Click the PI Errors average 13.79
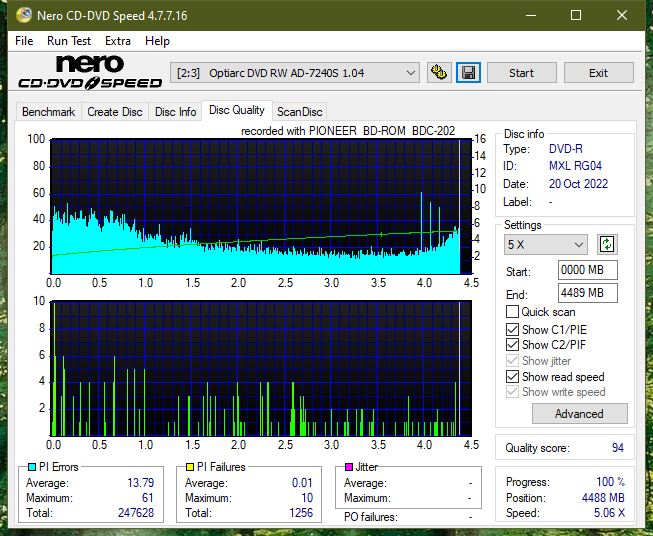 140,483
